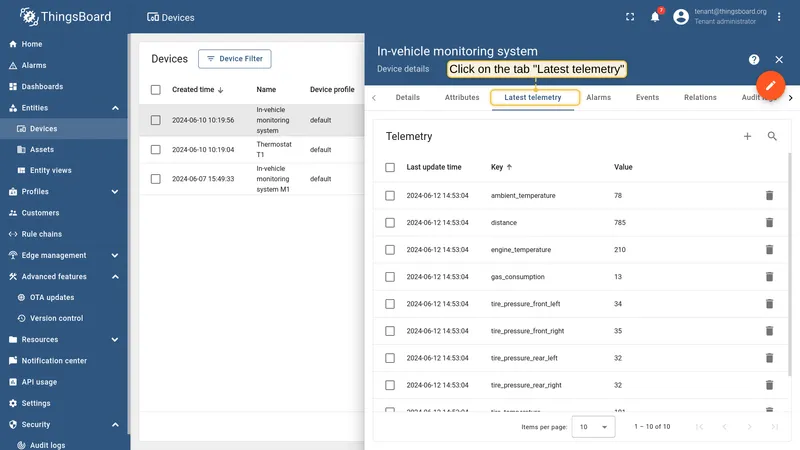Delete the tire_pressure_front_left entry
This screenshot has width=800, height=450.
point(769,304)
